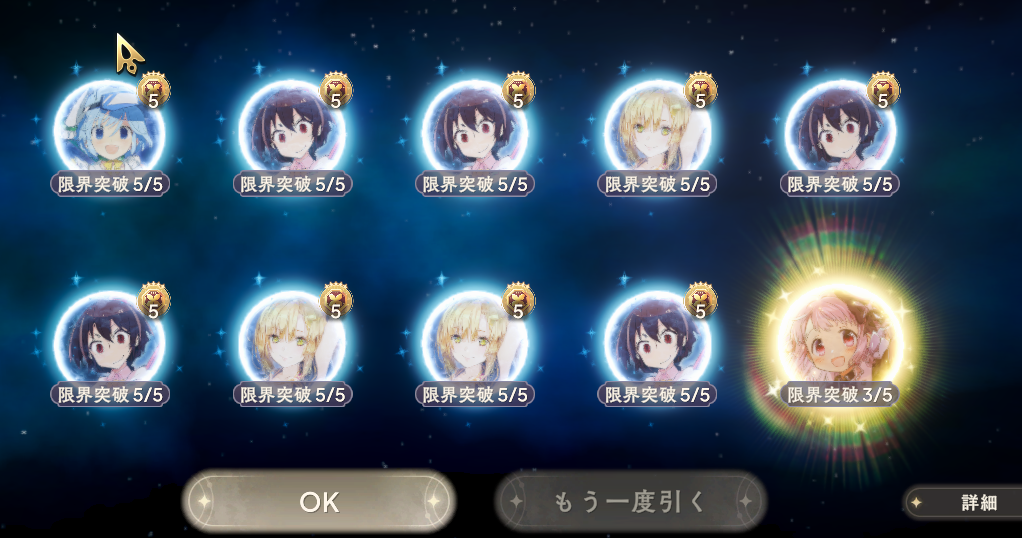The image size is (1022, 538).
Task: Open the glowing pink-haired character result
Action: [x=840, y=342]
